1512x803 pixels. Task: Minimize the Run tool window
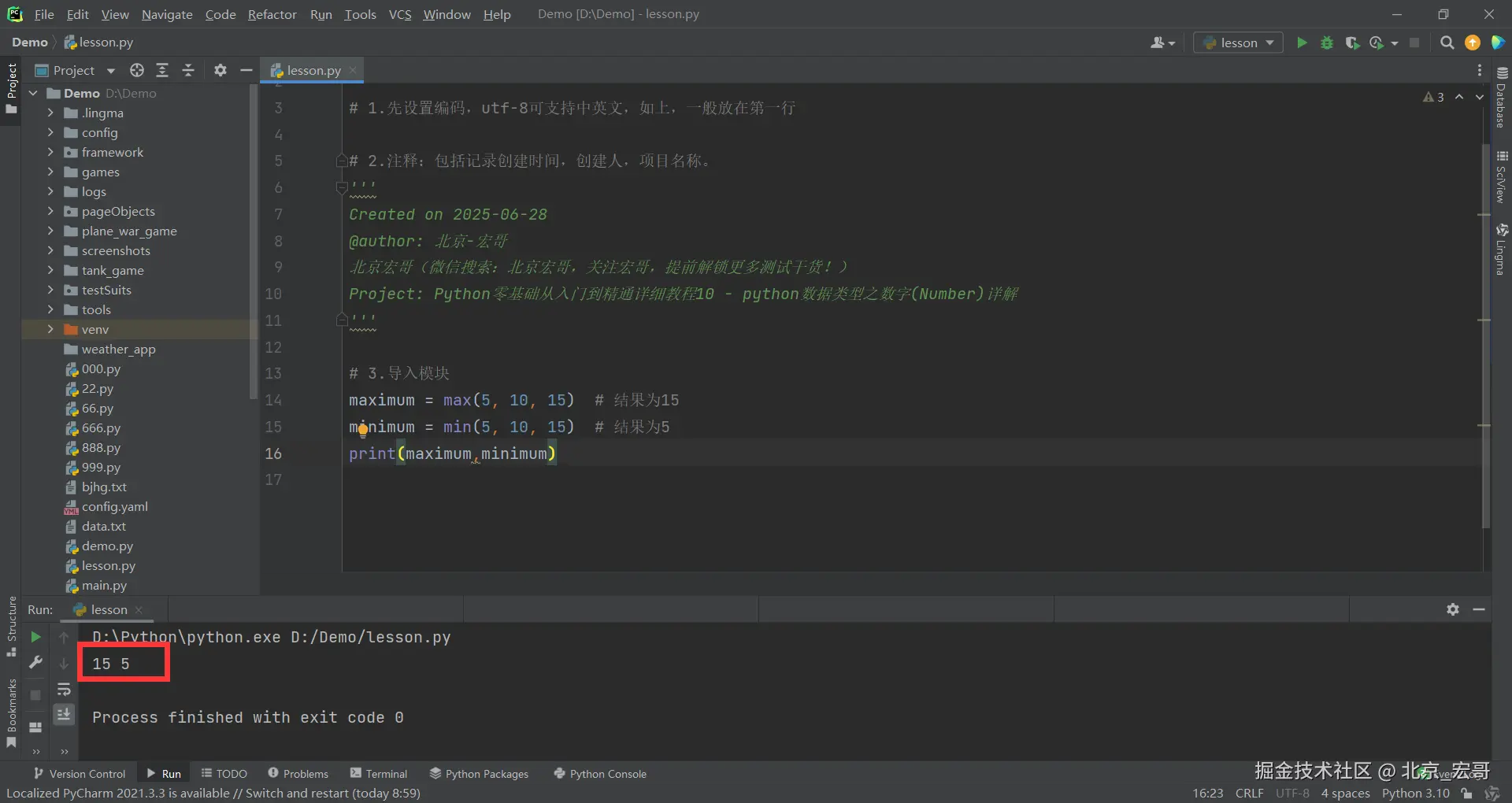pos(1479,609)
